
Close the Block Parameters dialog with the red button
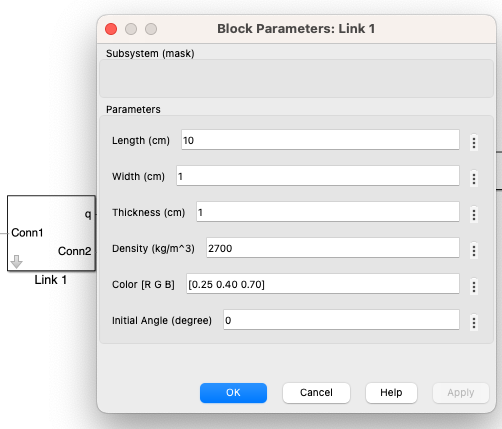coord(111,29)
